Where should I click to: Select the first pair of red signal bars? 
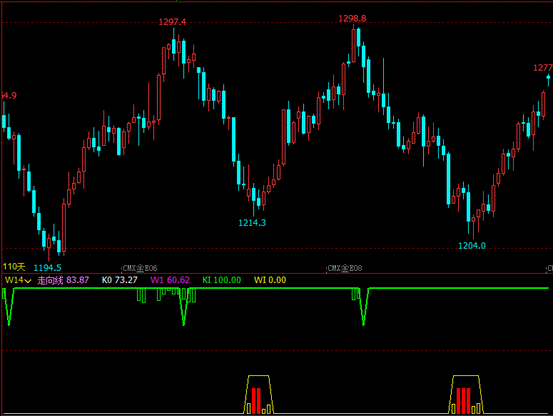[x=256, y=401]
